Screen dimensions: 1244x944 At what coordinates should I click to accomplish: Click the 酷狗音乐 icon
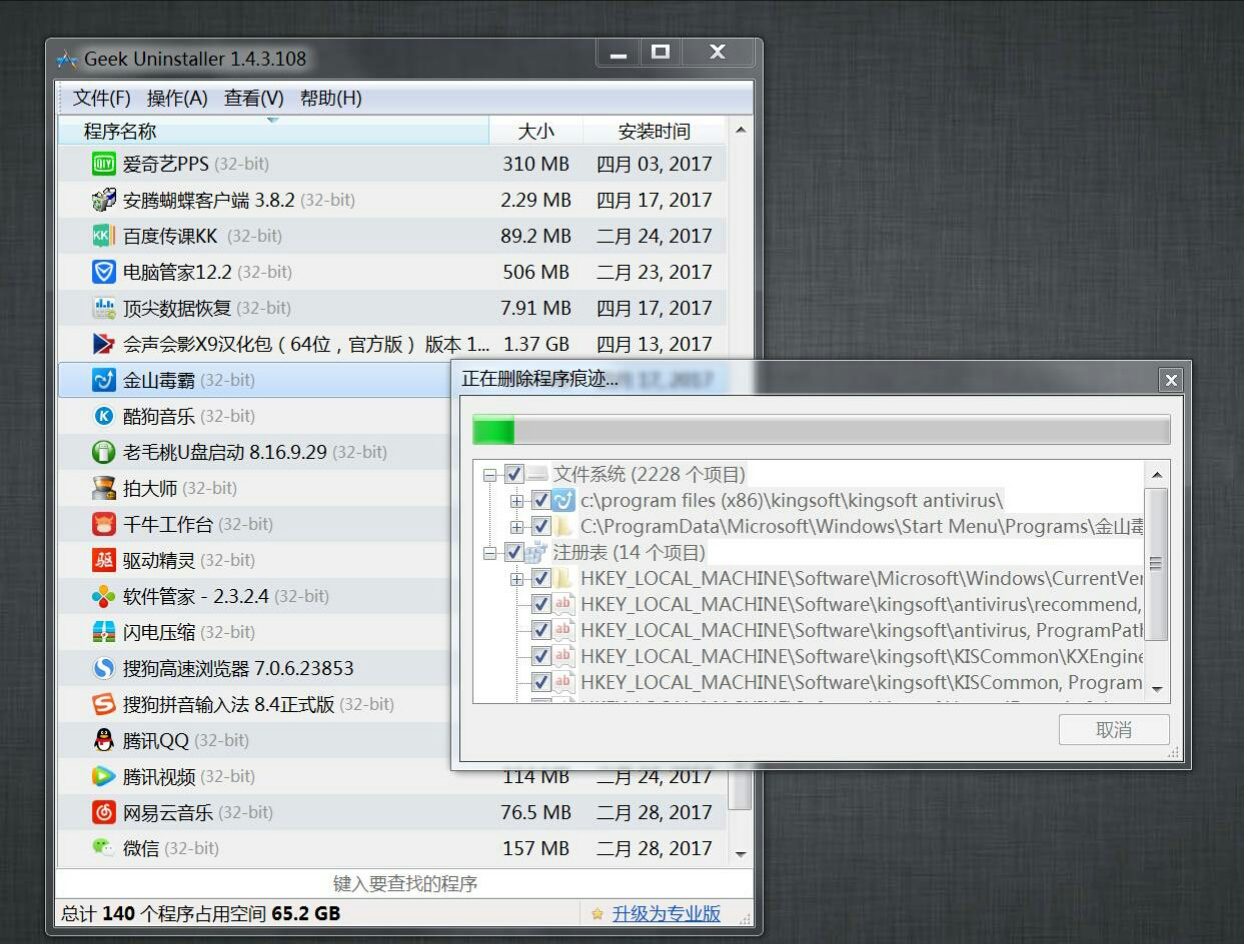(104, 416)
